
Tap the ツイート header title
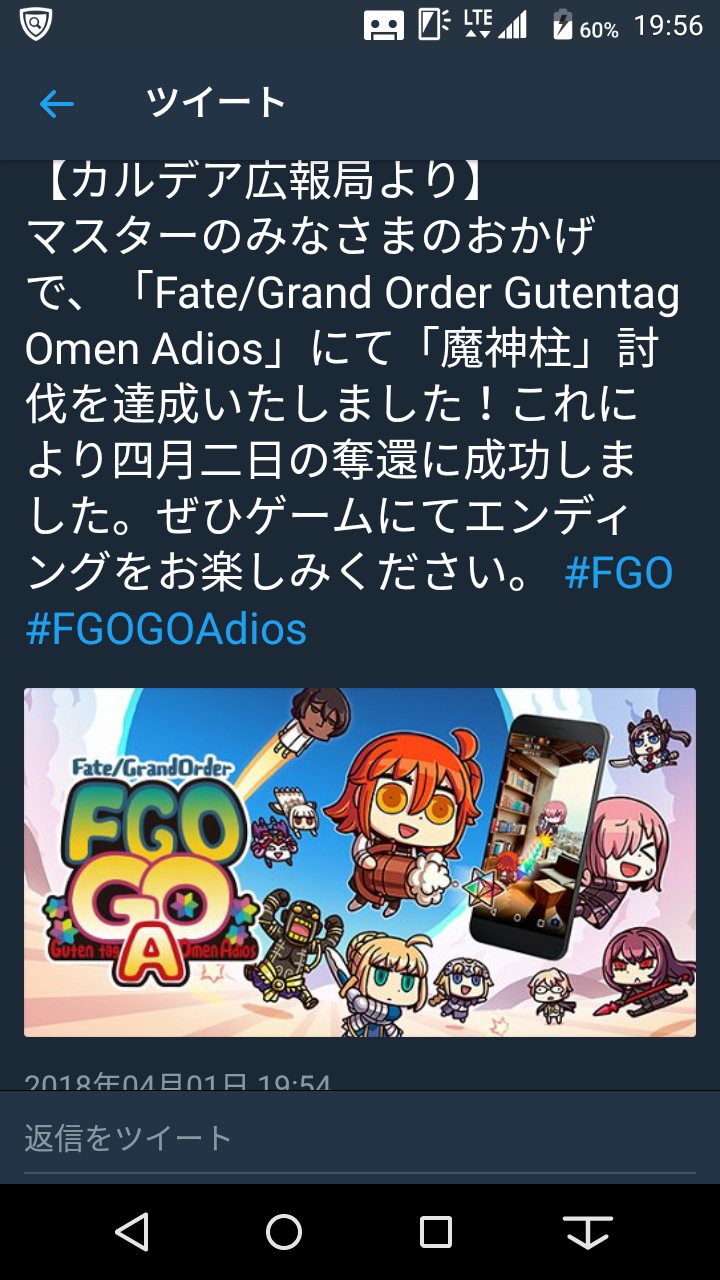[217, 103]
